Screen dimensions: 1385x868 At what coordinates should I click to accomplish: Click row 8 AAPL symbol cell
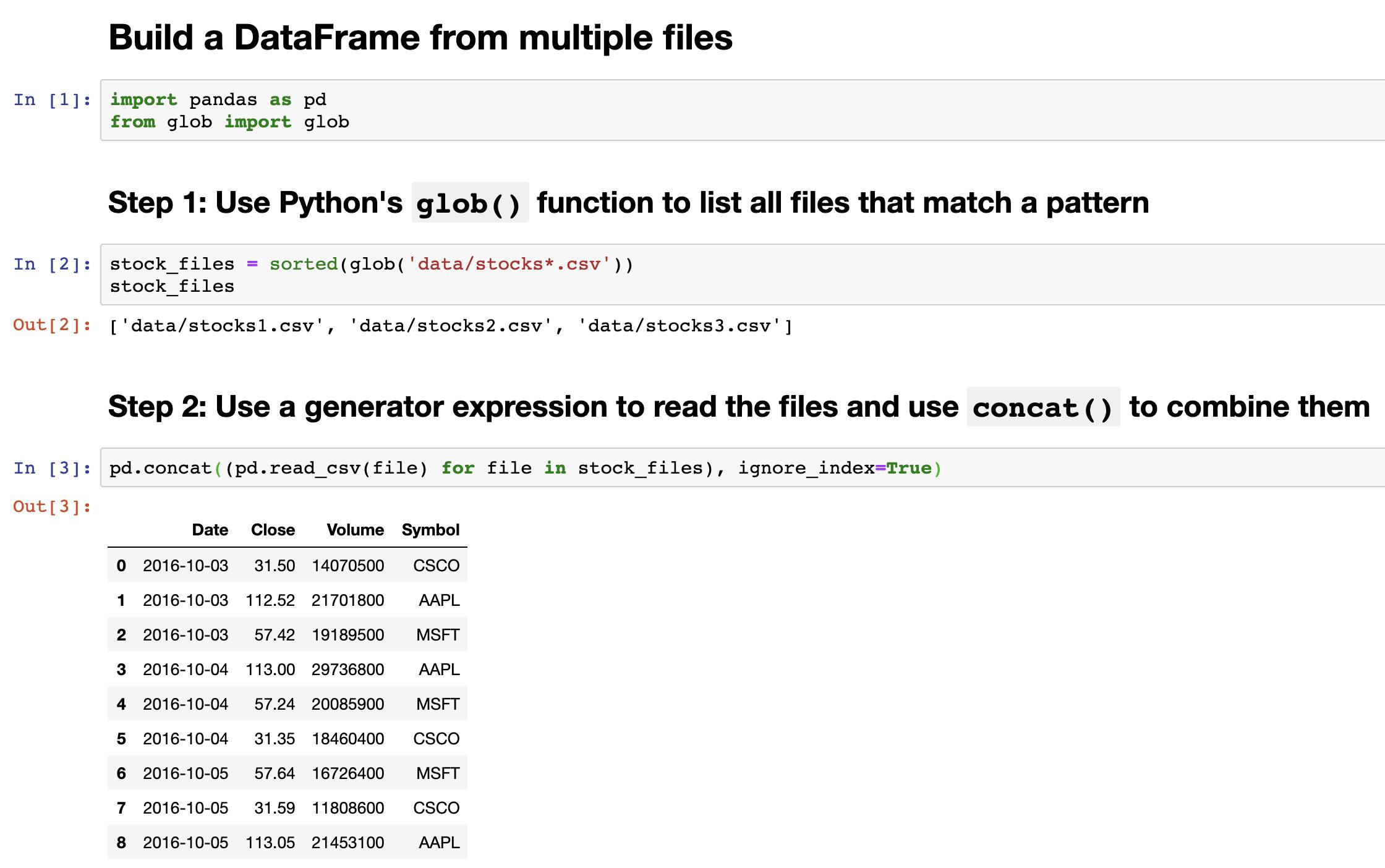pyautogui.click(x=438, y=843)
